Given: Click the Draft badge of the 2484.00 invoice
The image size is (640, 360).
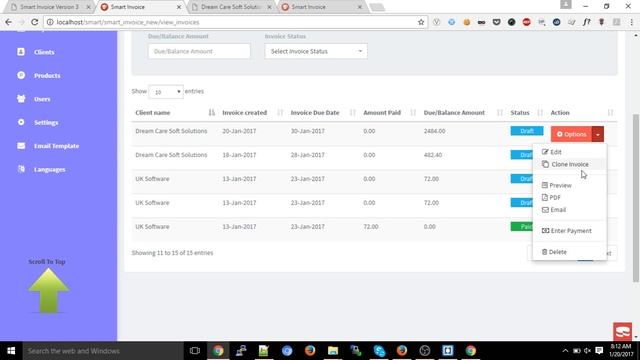Looking at the screenshot, I should pos(527,131).
